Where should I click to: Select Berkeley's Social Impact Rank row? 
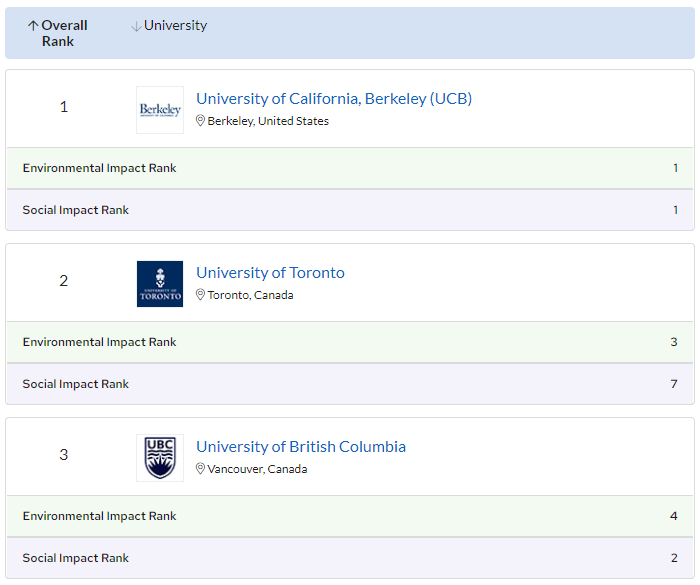click(350, 210)
